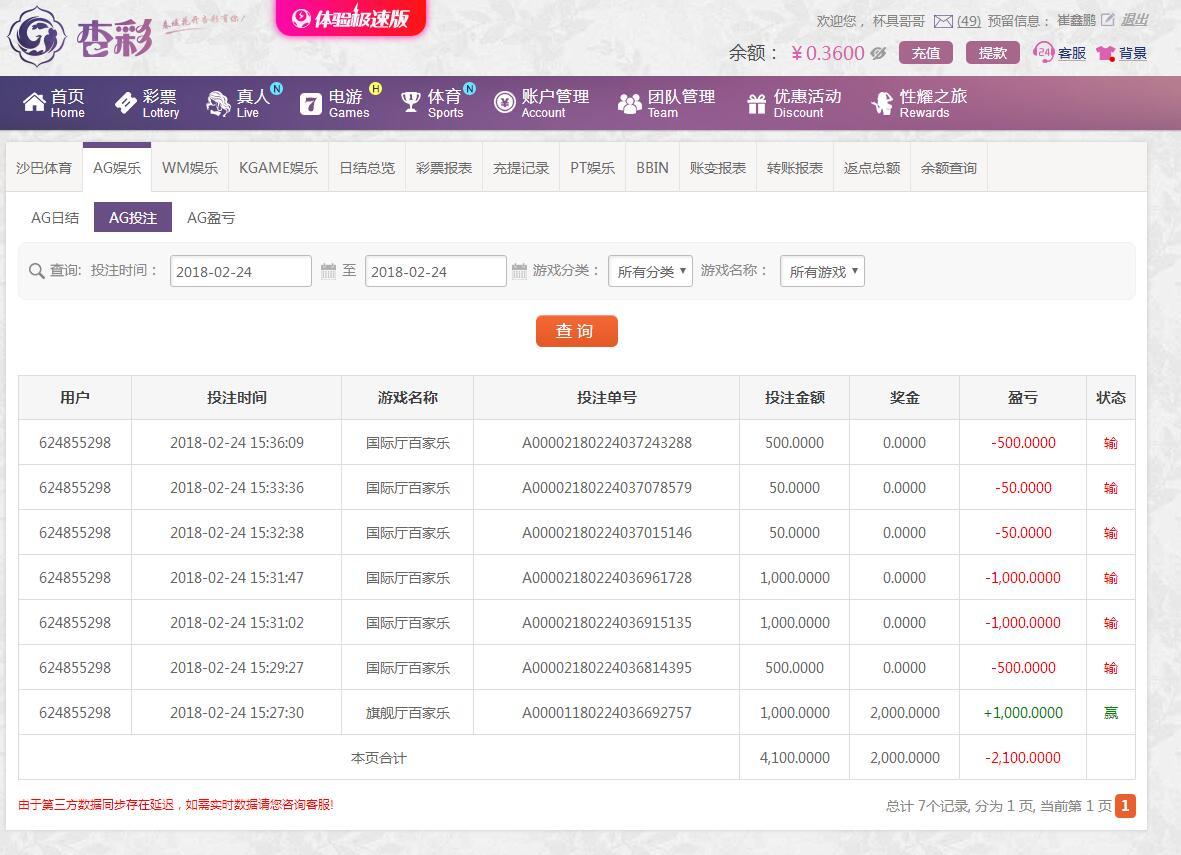1181x855 pixels.
Task: Click the envelope messages icon
Action: (x=943, y=21)
